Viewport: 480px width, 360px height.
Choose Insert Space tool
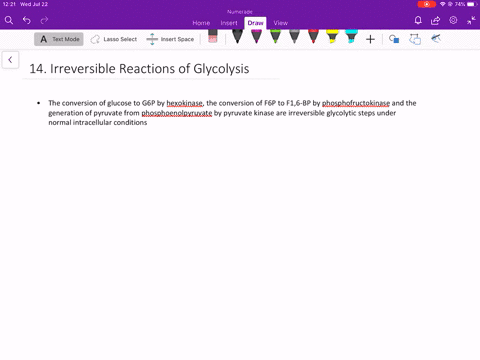point(170,39)
